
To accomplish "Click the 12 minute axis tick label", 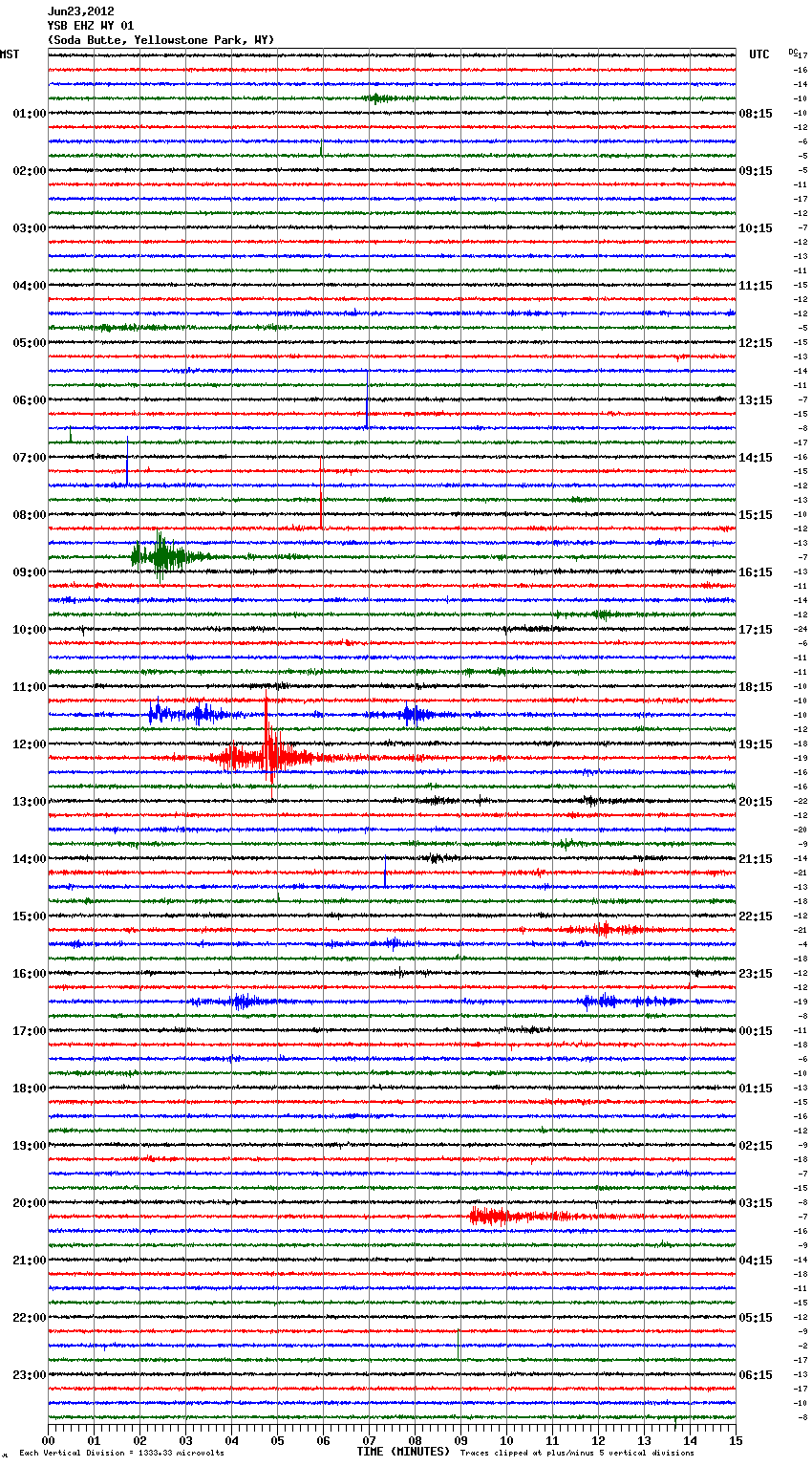I will coord(598,1441).
